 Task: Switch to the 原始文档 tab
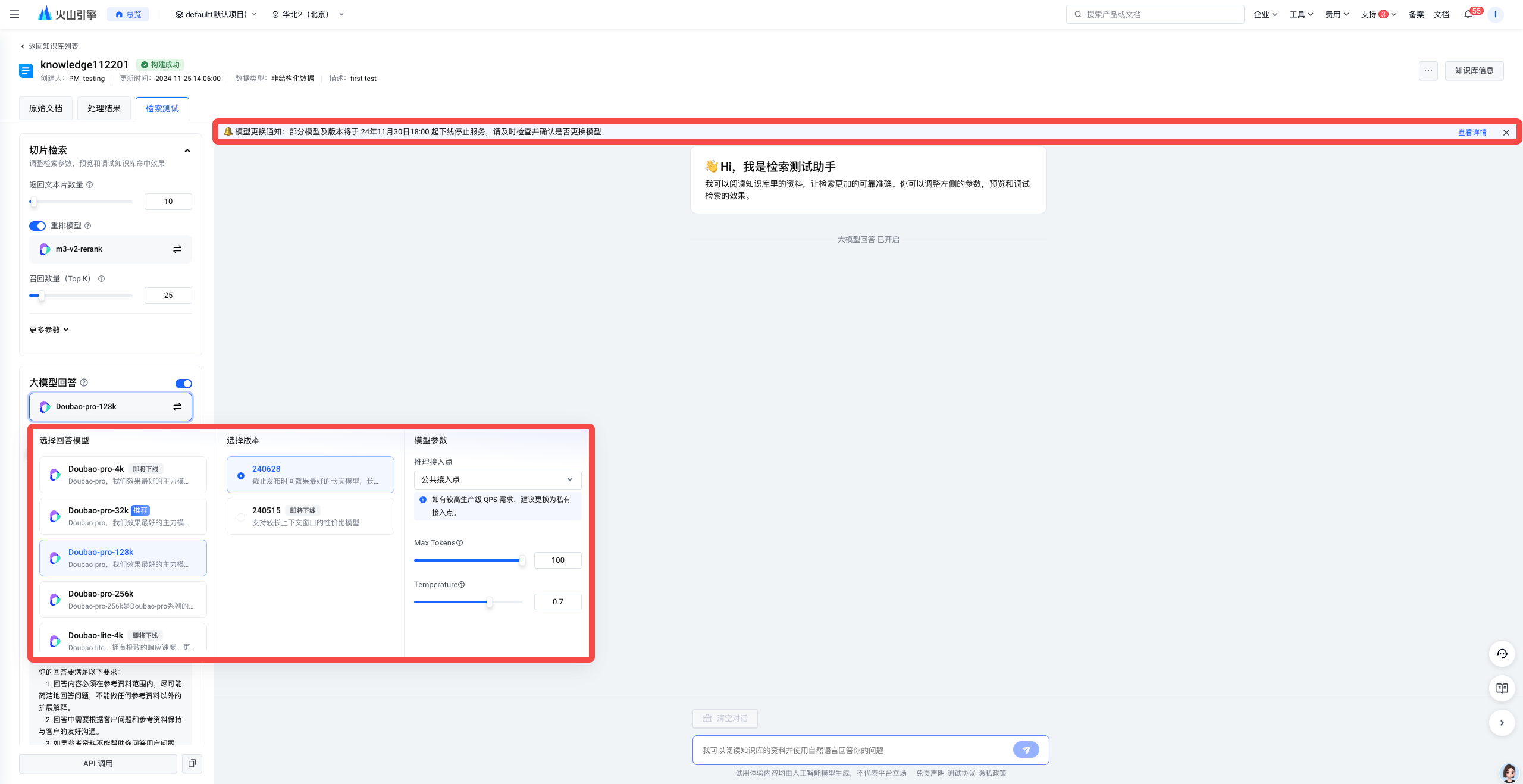tap(46, 108)
